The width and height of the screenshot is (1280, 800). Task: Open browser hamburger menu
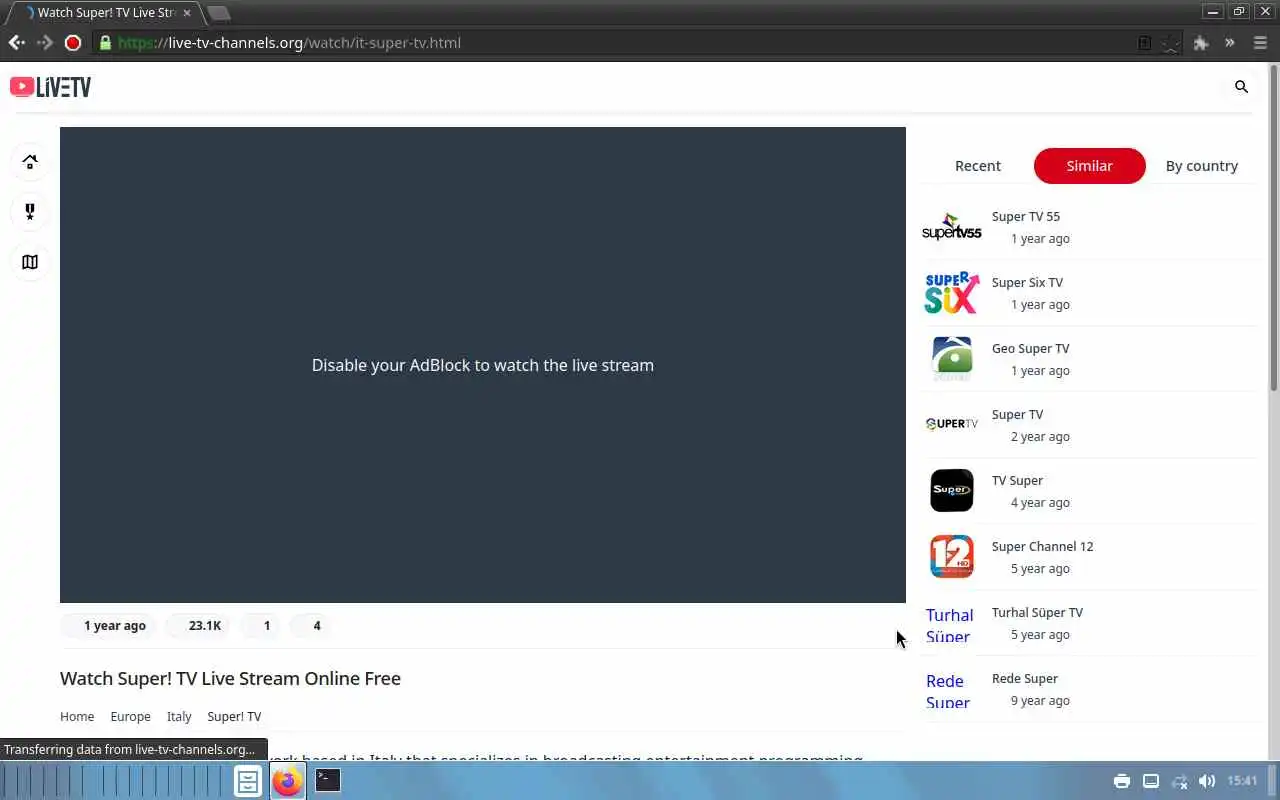pyautogui.click(x=1260, y=43)
